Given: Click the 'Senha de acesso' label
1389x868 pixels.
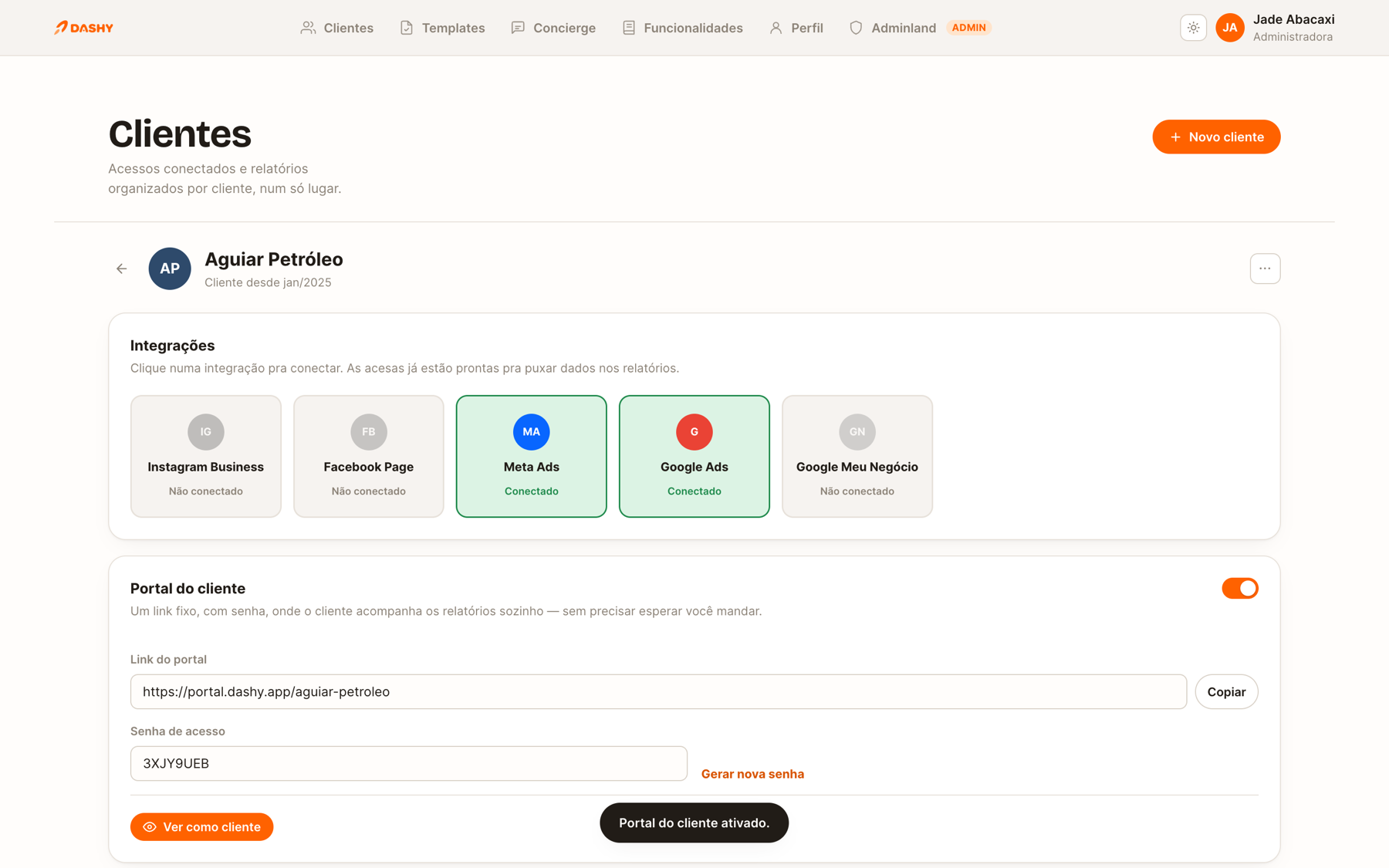Looking at the screenshot, I should click(177, 731).
